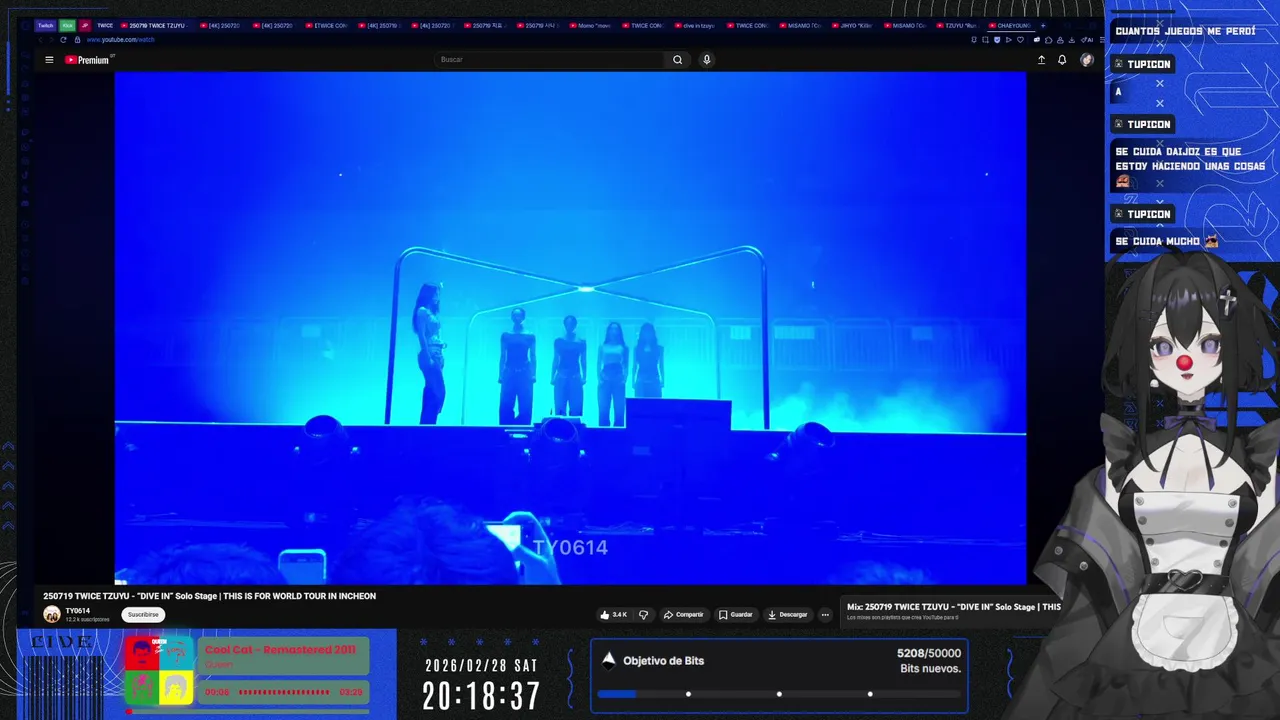This screenshot has height=720, width=1280.
Task: Click the 2026/02/28 SAT date text
Action: 481,665
